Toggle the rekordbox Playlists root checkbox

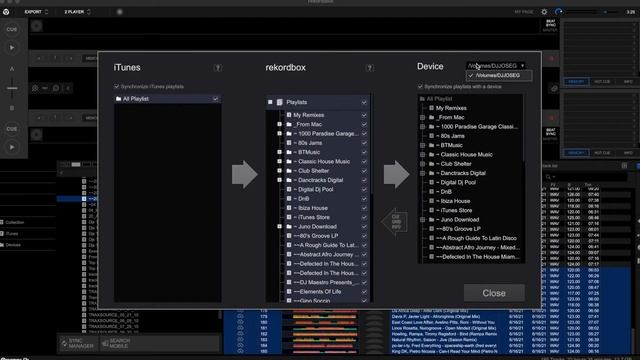(x=364, y=102)
